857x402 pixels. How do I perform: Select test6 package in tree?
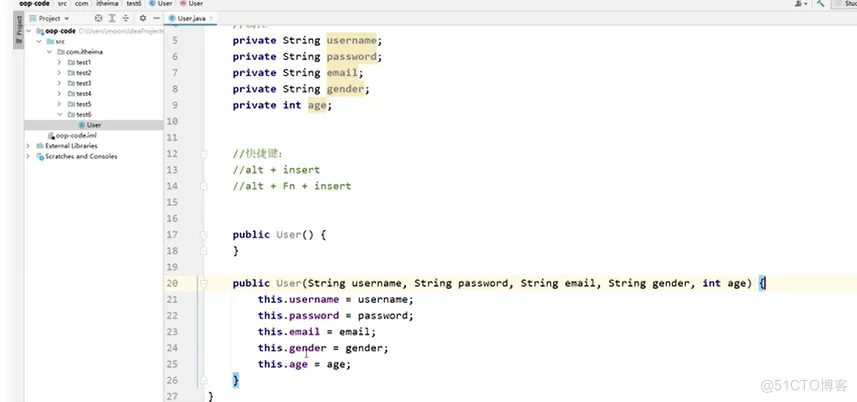83,114
